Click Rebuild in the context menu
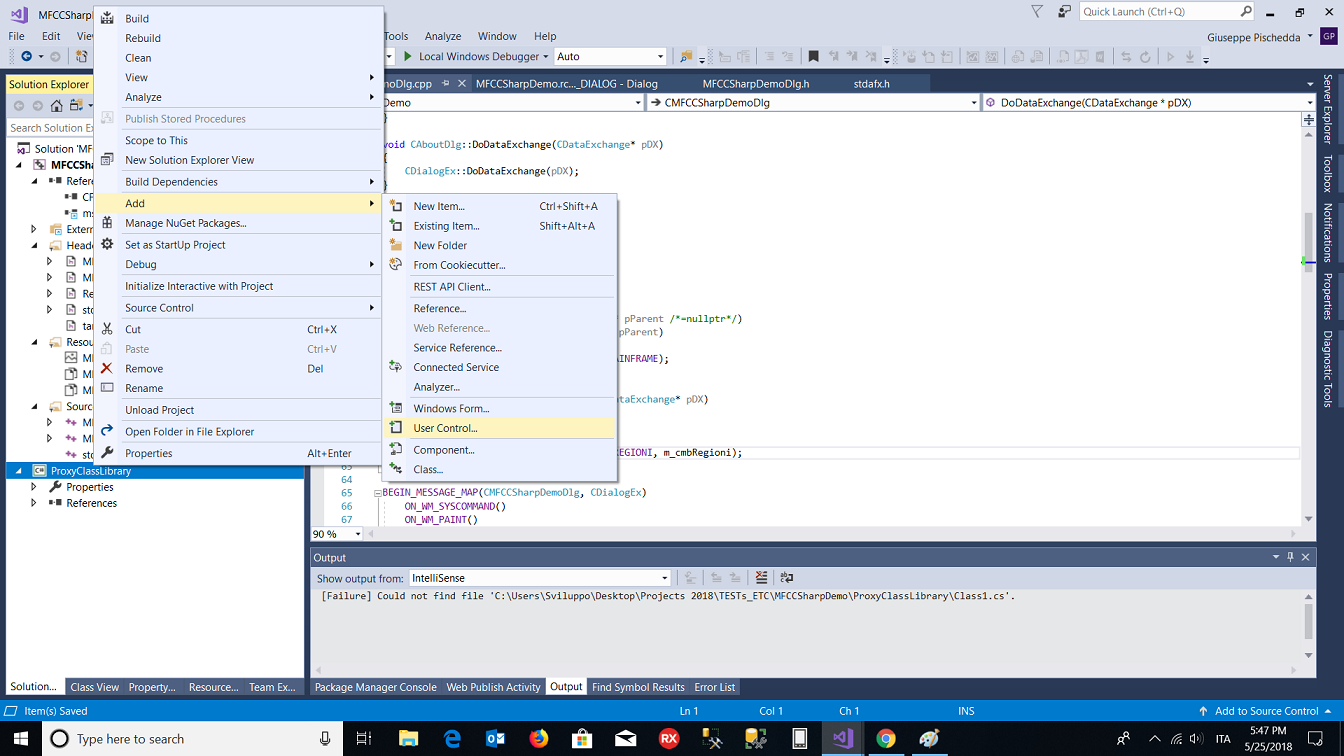This screenshot has width=1344, height=756. pos(239,38)
